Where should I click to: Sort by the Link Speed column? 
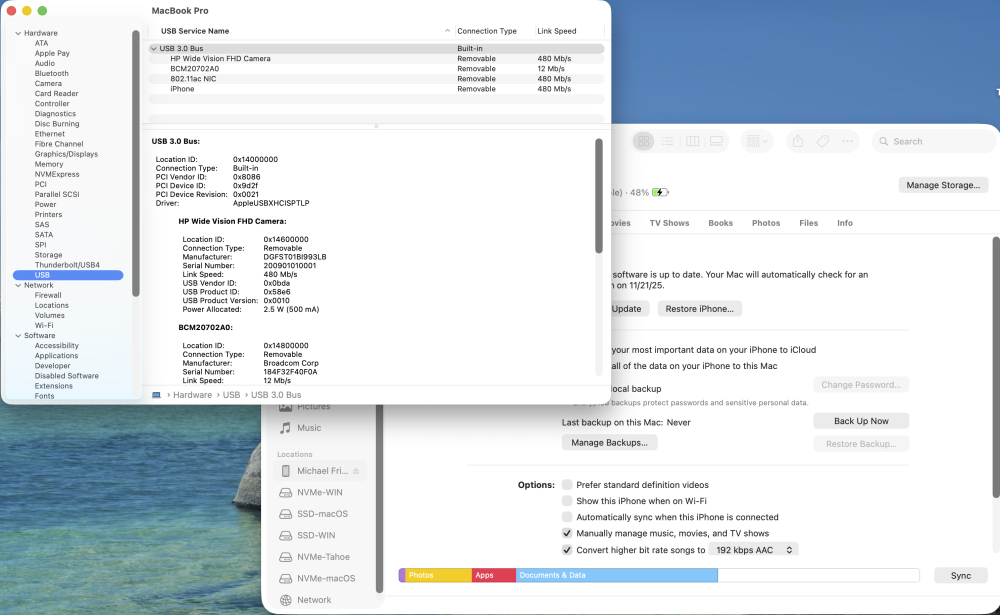click(x=568, y=31)
